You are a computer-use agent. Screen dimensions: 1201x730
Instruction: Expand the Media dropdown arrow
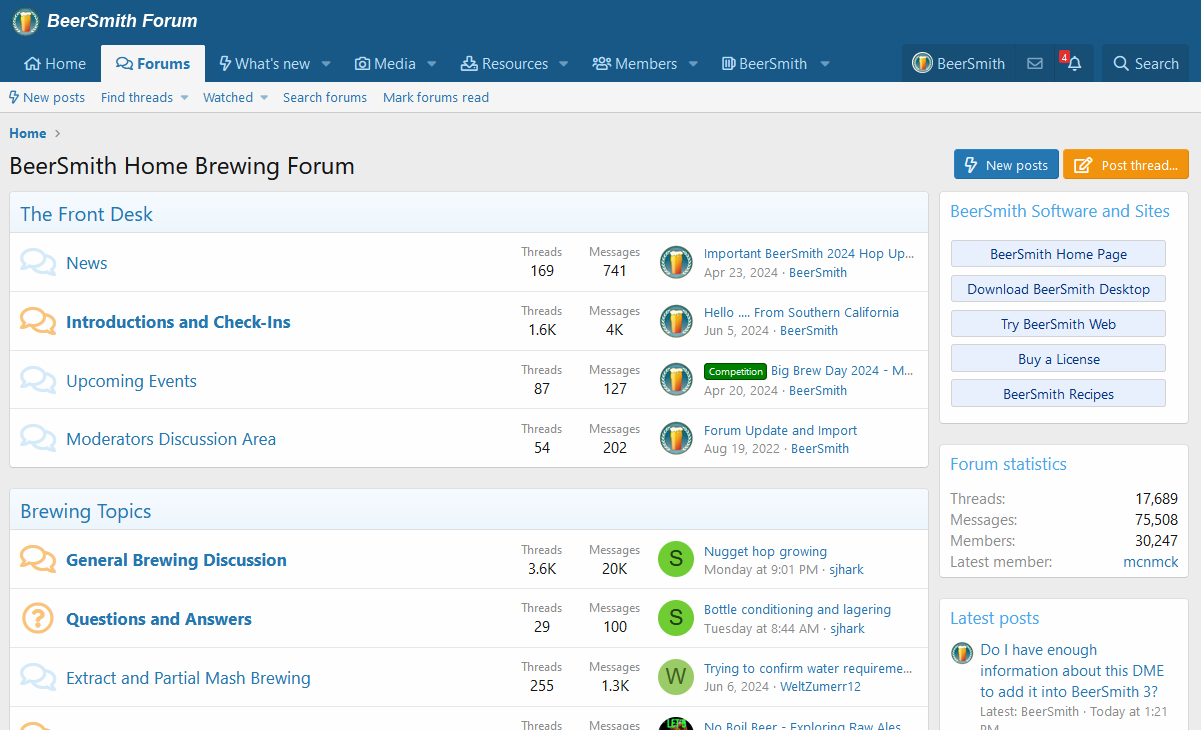click(x=432, y=64)
